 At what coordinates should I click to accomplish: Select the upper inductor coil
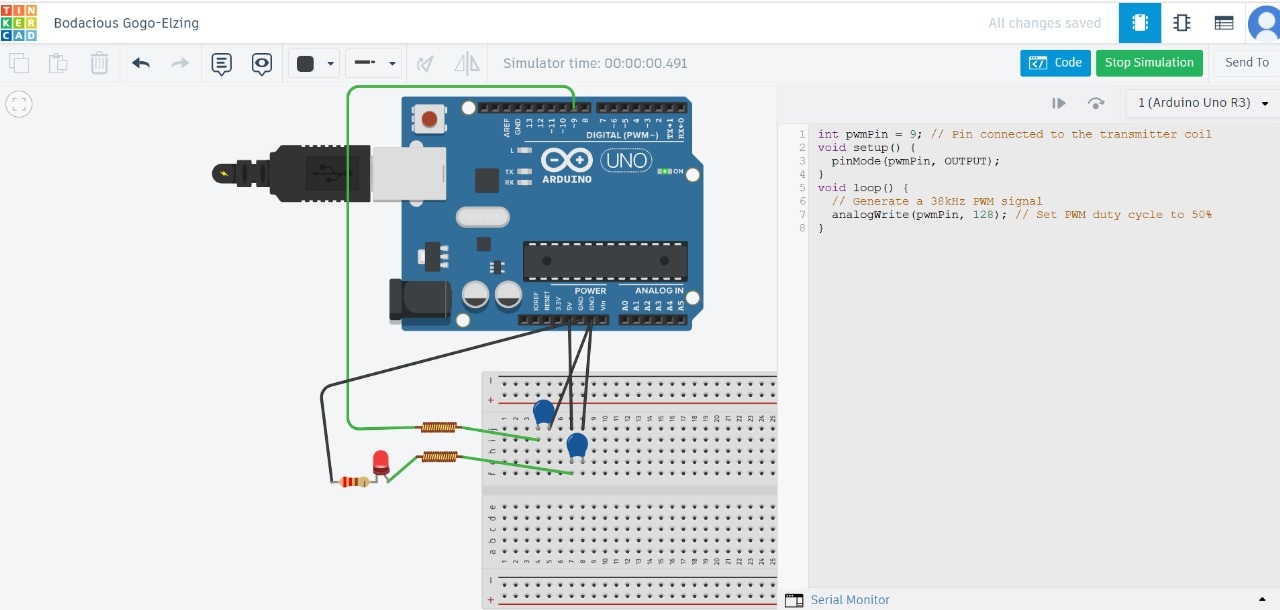click(x=438, y=427)
